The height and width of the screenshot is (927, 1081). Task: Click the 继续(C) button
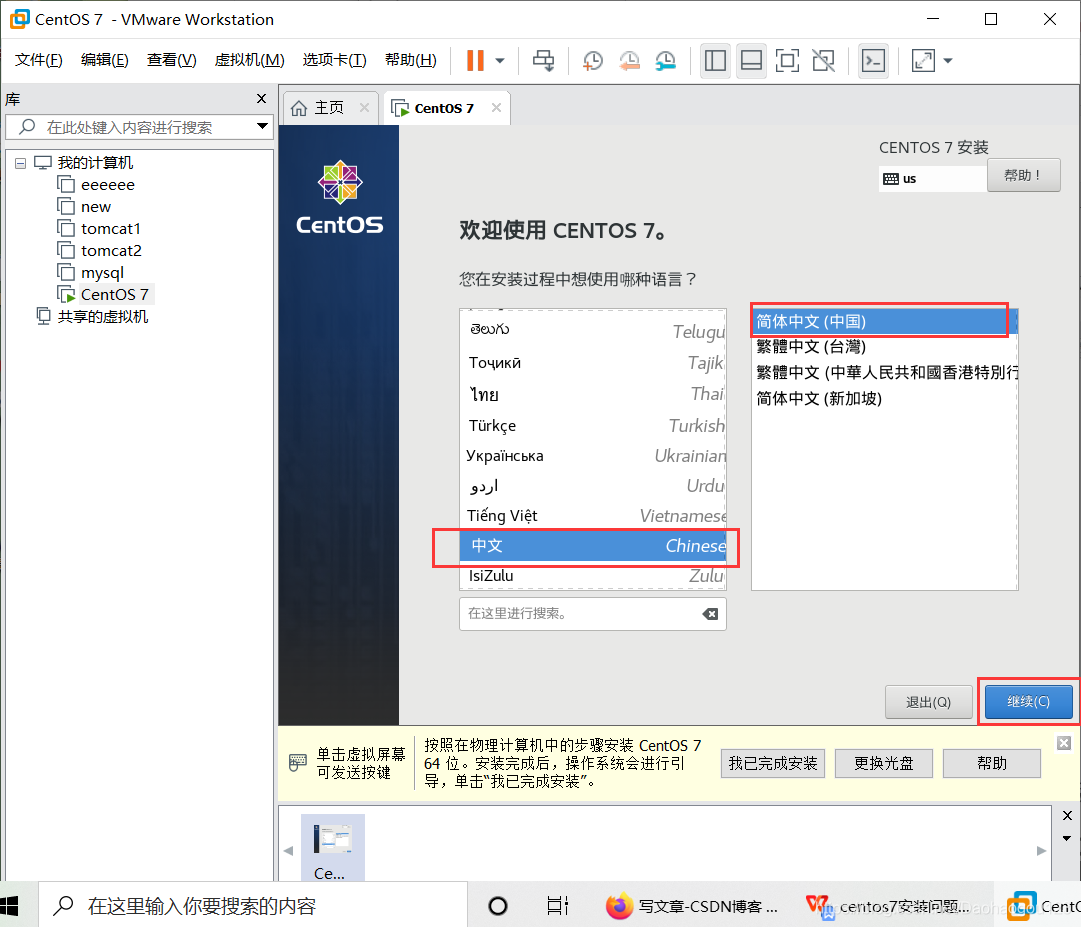point(1028,702)
